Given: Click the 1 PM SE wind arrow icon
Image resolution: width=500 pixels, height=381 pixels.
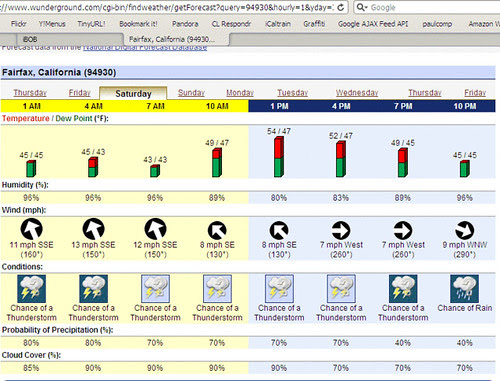Looking at the screenshot, I should (279, 230).
